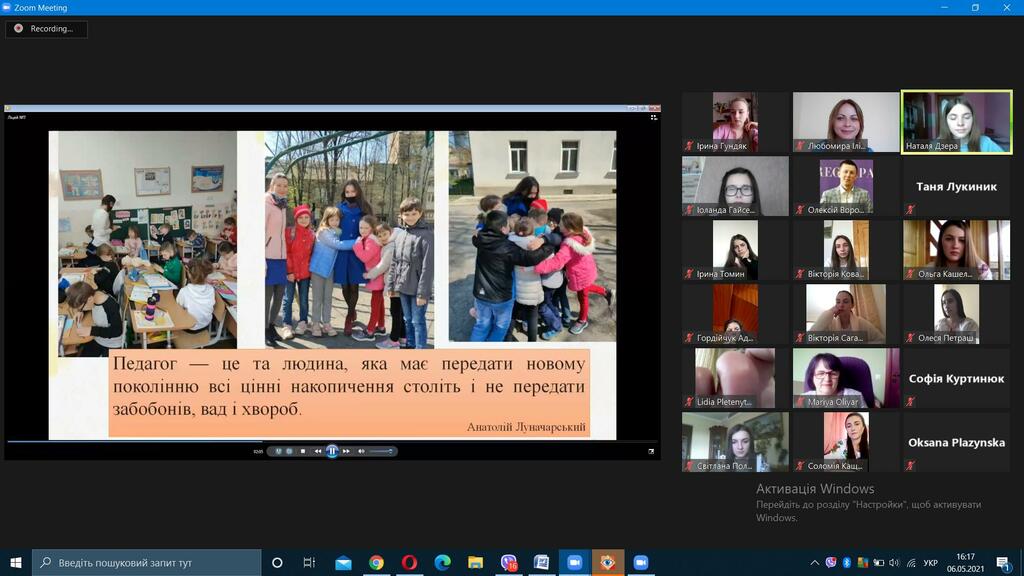
Task: Adjust the media player volume slider
Action: 381,451
